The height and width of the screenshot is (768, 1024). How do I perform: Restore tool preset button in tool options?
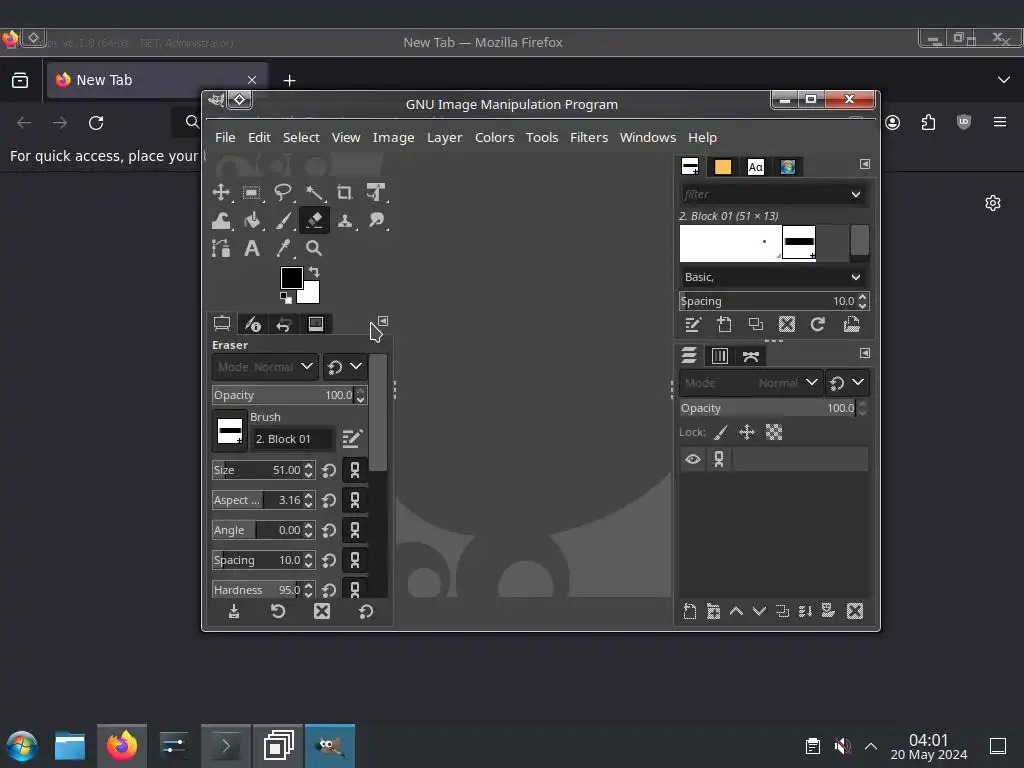[x=278, y=611]
